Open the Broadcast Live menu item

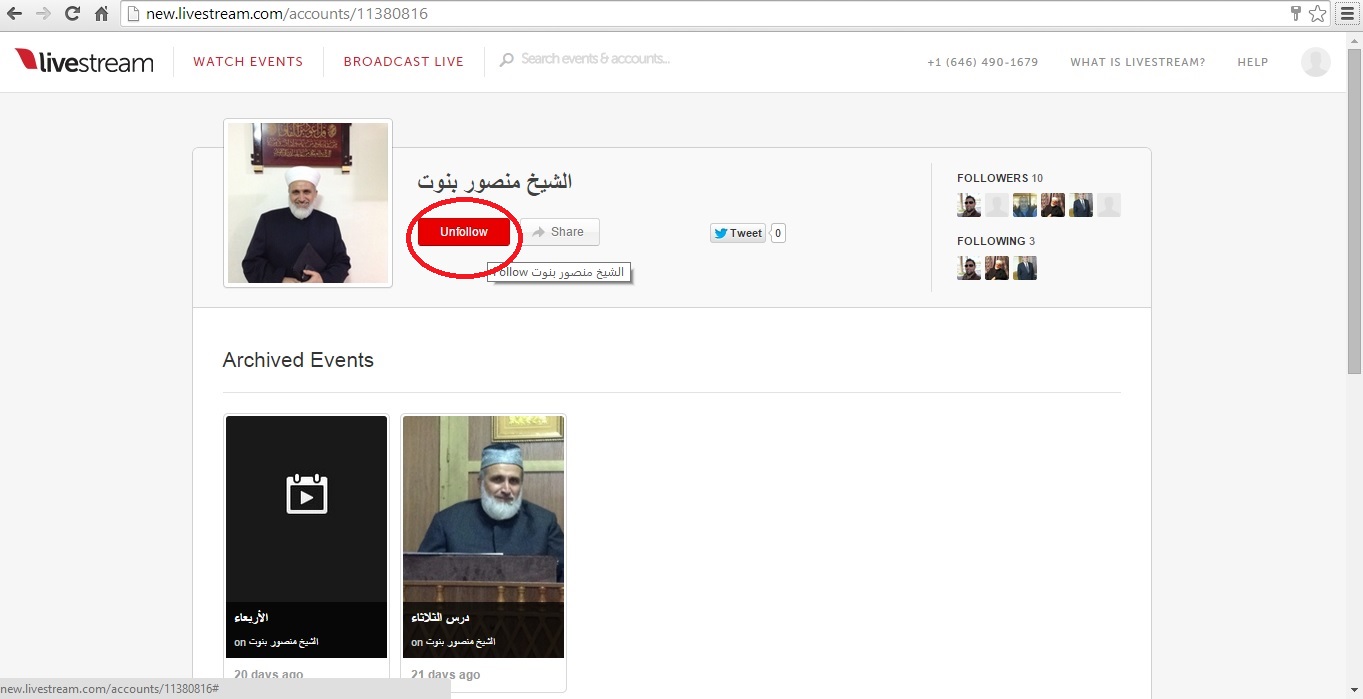pos(404,62)
